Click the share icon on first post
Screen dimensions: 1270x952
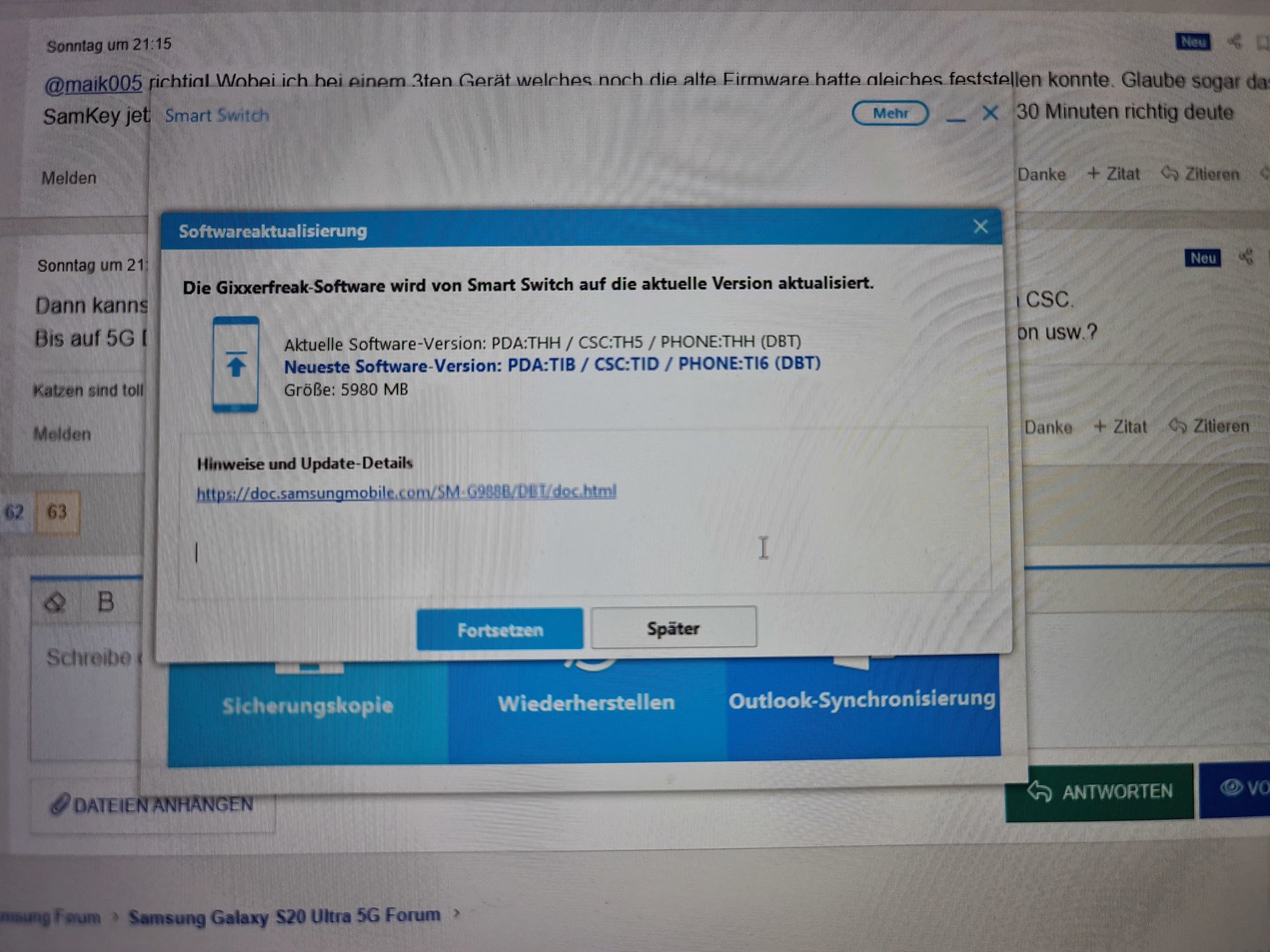(1234, 42)
